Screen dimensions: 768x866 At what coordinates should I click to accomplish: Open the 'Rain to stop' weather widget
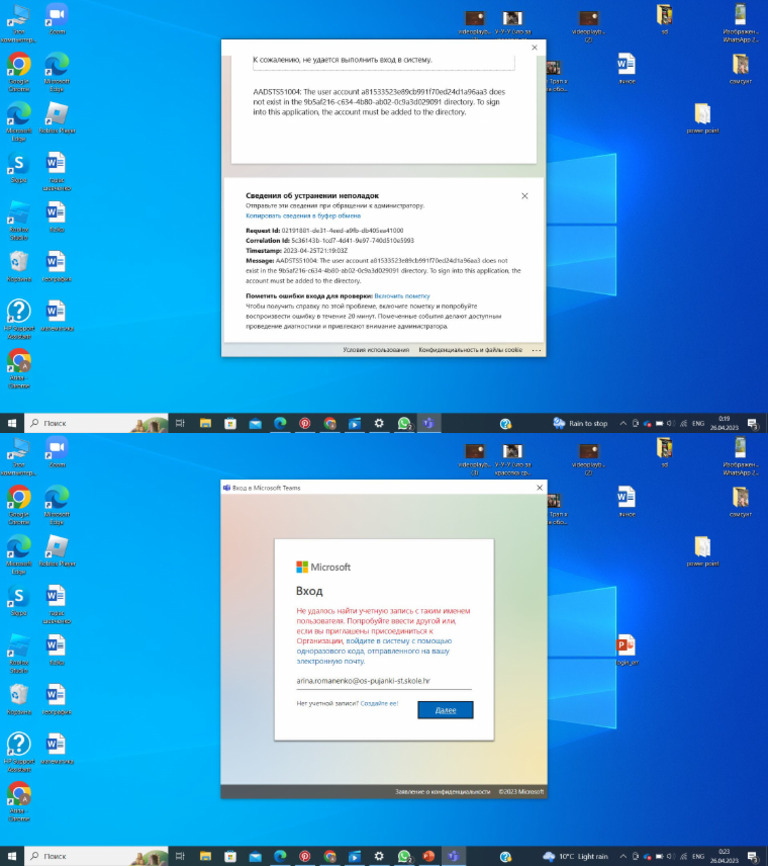(x=580, y=424)
